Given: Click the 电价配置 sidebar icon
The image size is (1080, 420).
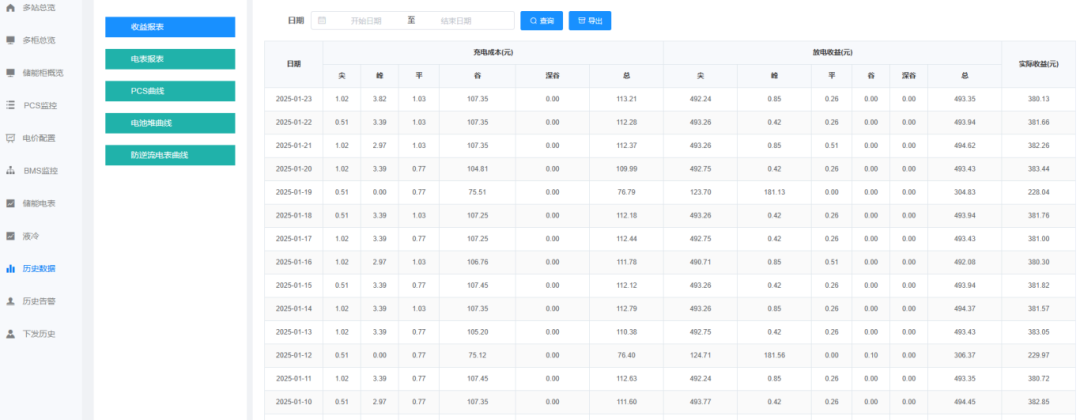Looking at the screenshot, I should click(11, 138).
